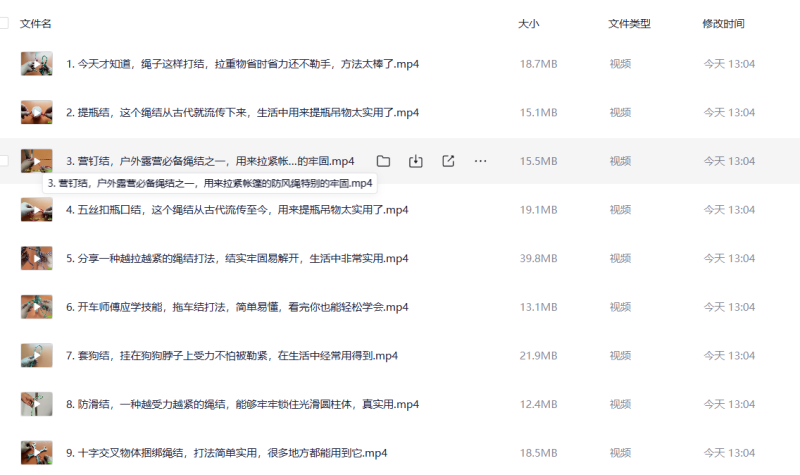
Task: Click thumbnail of 套狗结 video
Action: pos(36,355)
